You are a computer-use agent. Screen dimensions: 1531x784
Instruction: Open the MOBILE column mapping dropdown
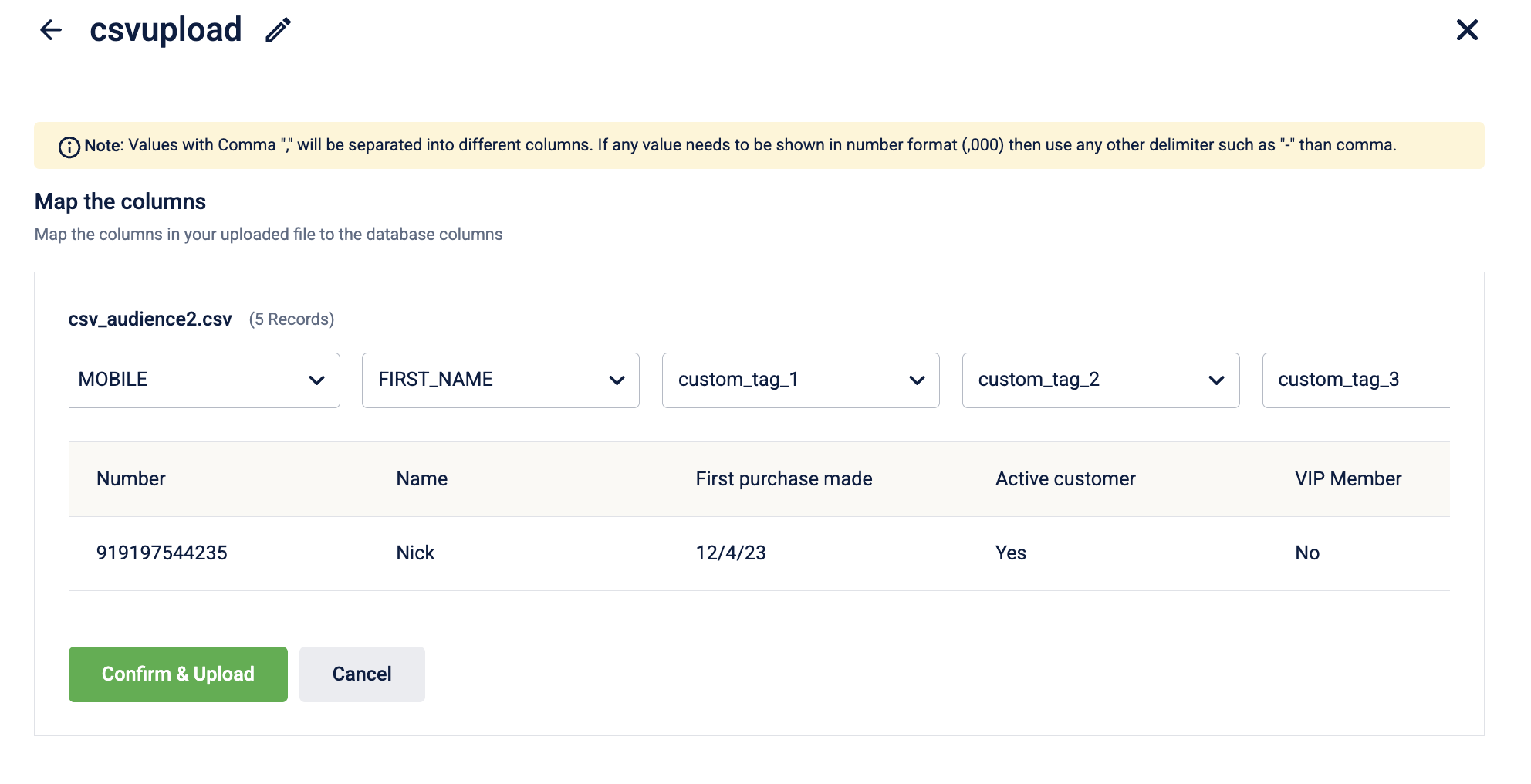(x=204, y=380)
